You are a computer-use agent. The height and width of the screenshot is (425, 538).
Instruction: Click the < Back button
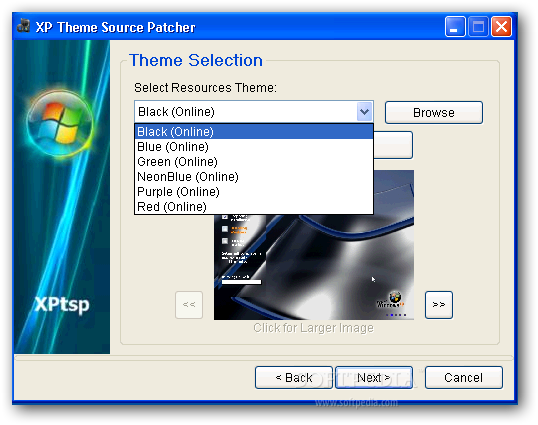pos(294,378)
